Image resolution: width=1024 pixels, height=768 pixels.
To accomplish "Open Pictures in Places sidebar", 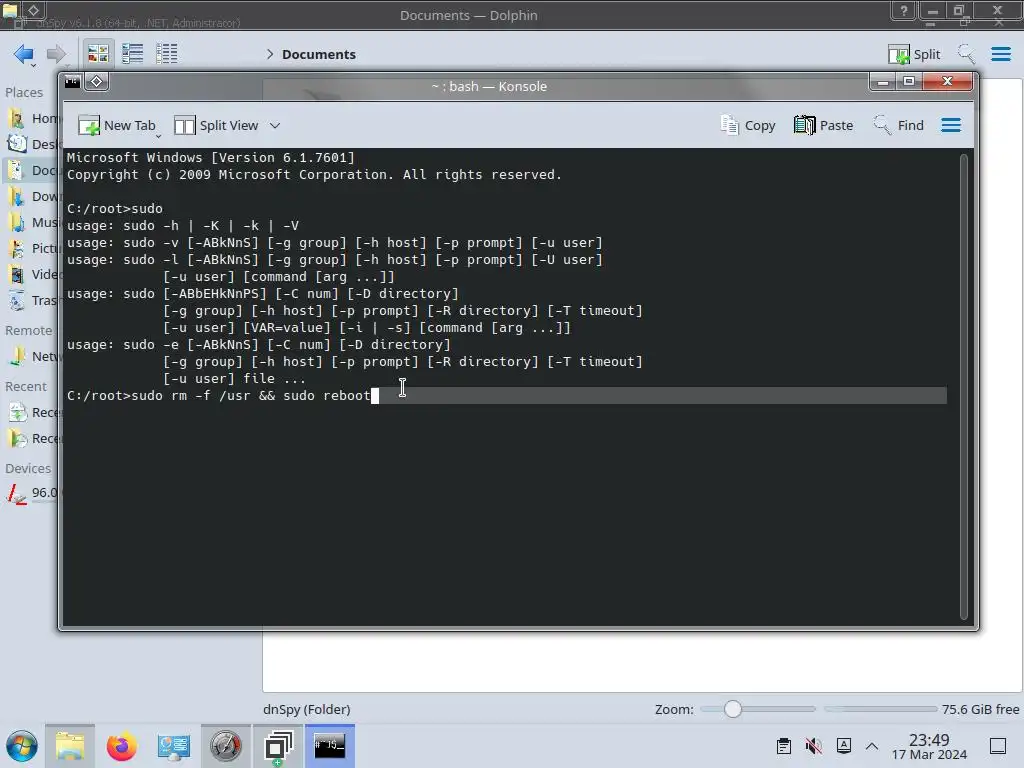I will 33,248.
